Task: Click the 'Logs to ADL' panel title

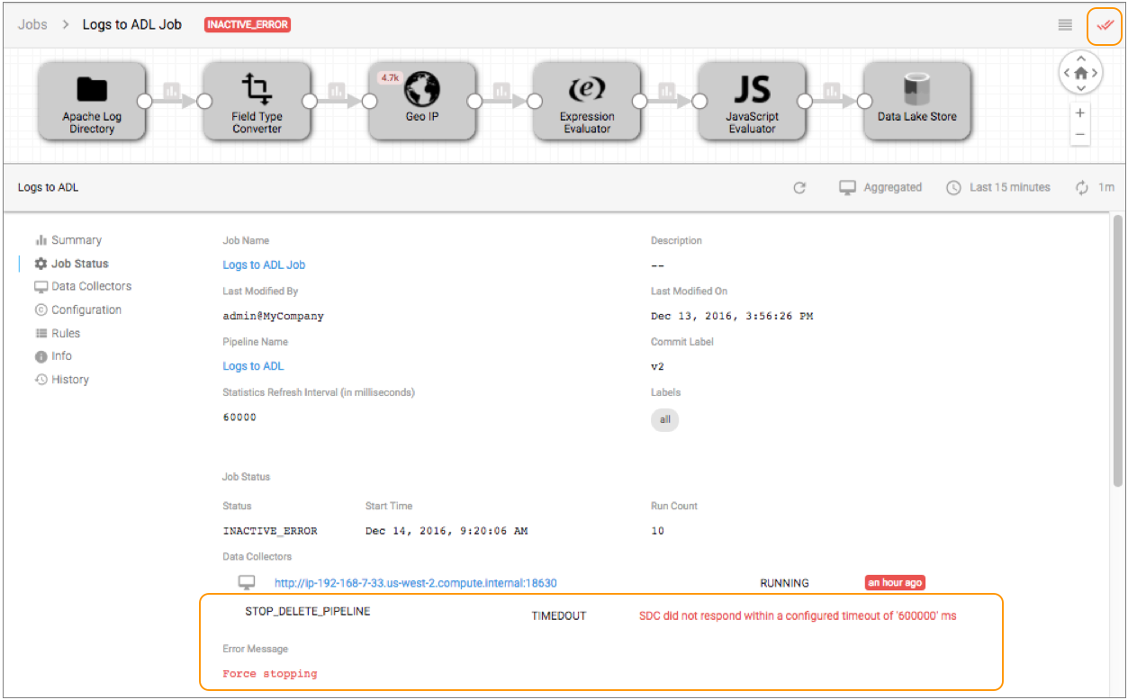Action: pos(48,188)
